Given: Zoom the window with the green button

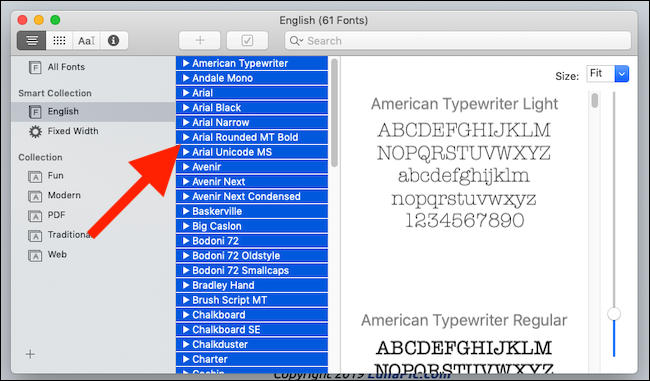Looking at the screenshot, I should pyautogui.click(x=55, y=20).
